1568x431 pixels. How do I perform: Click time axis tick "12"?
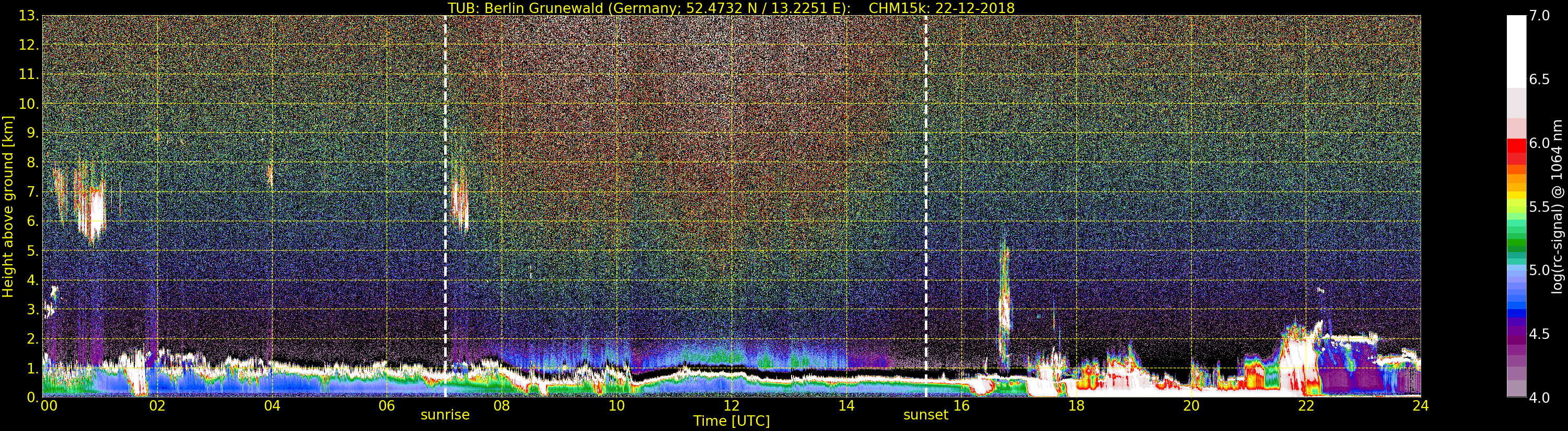pos(731,405)
